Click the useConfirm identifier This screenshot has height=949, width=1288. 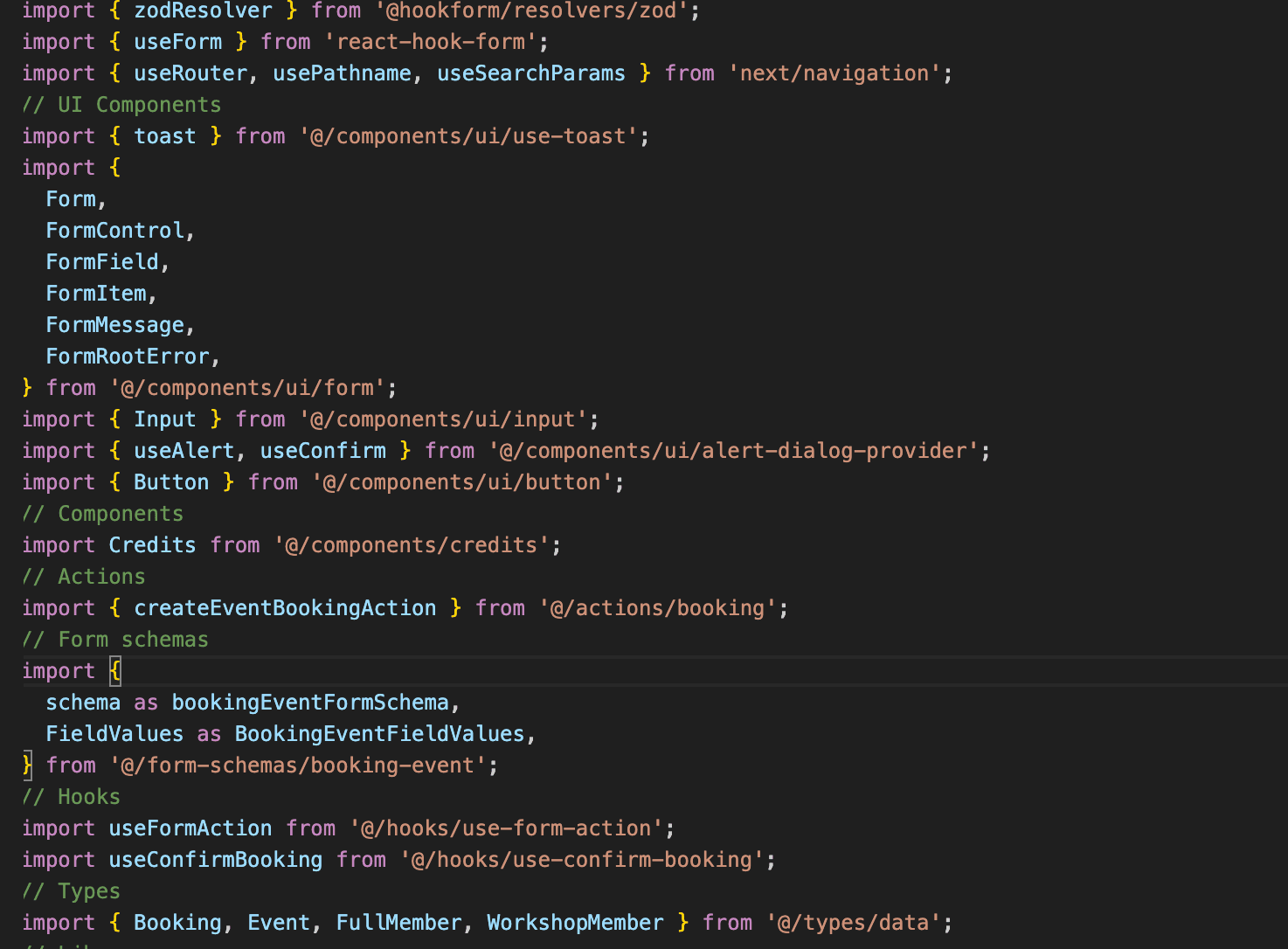[322, 451]
